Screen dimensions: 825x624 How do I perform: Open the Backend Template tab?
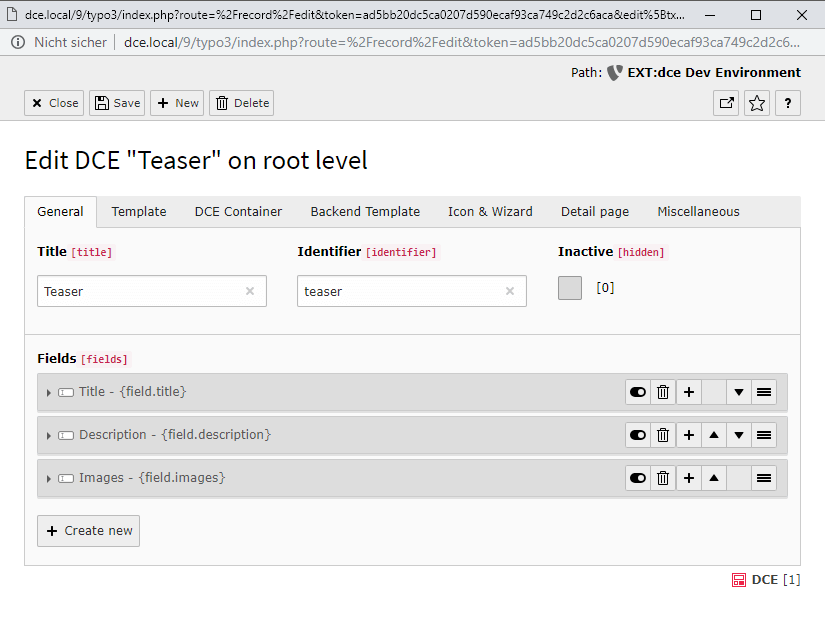point(365,212)
